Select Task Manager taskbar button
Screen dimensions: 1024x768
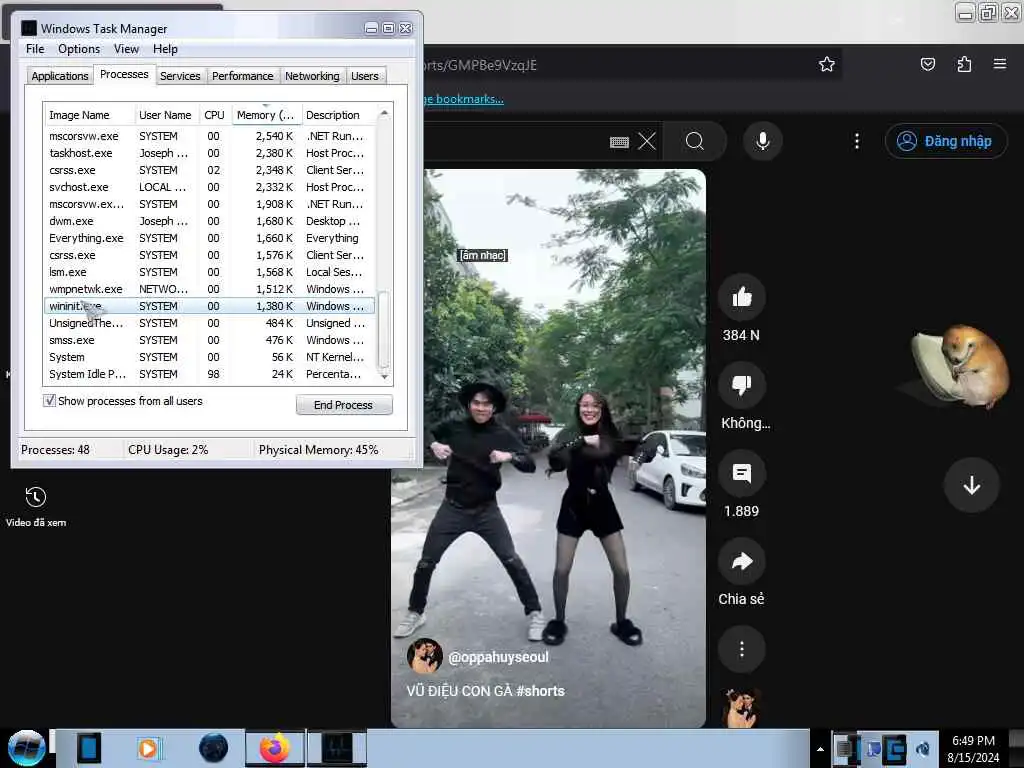click(x=337, y=748)
